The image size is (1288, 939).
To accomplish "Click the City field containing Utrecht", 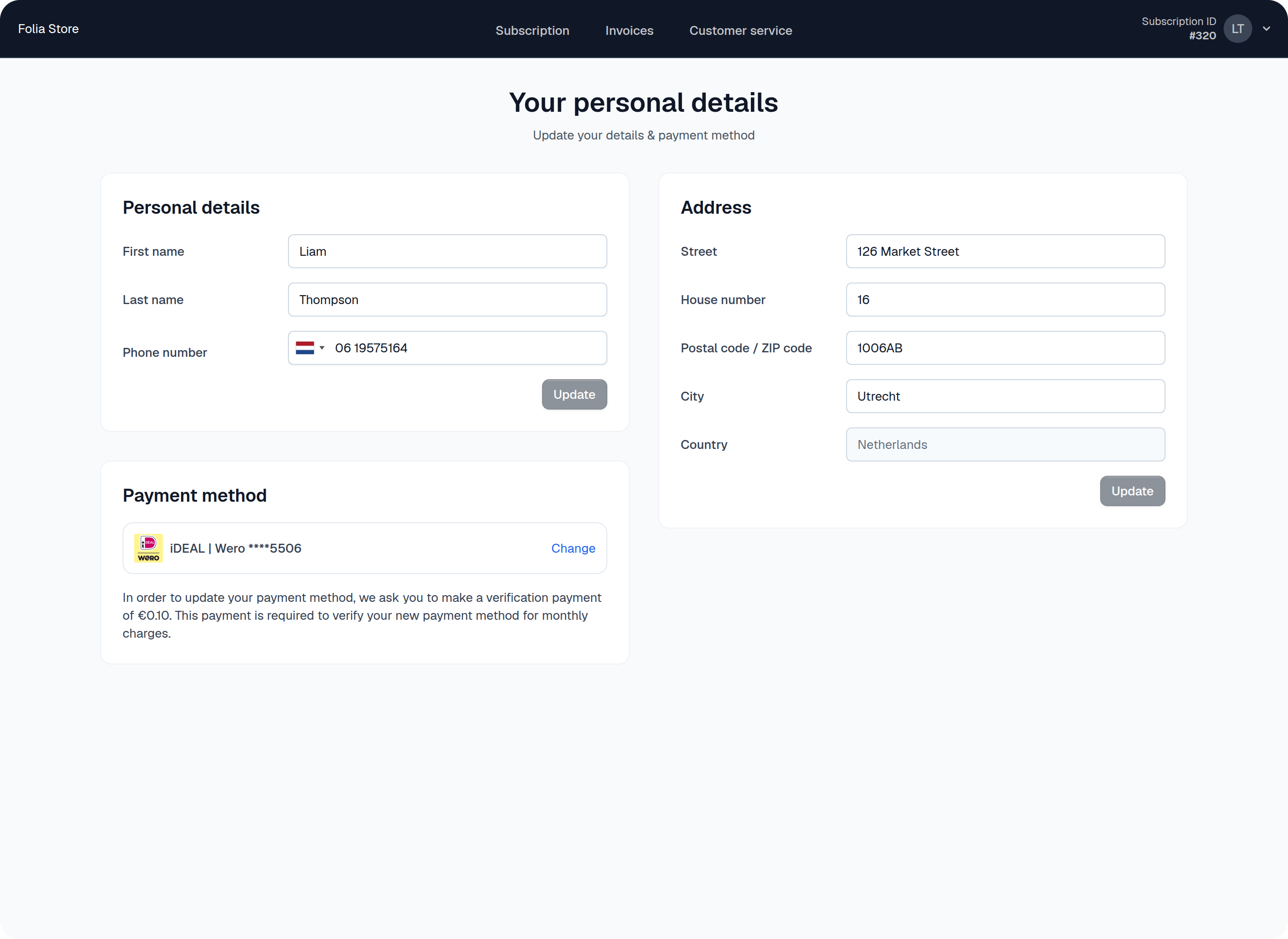I will (x=1005, y=396).
